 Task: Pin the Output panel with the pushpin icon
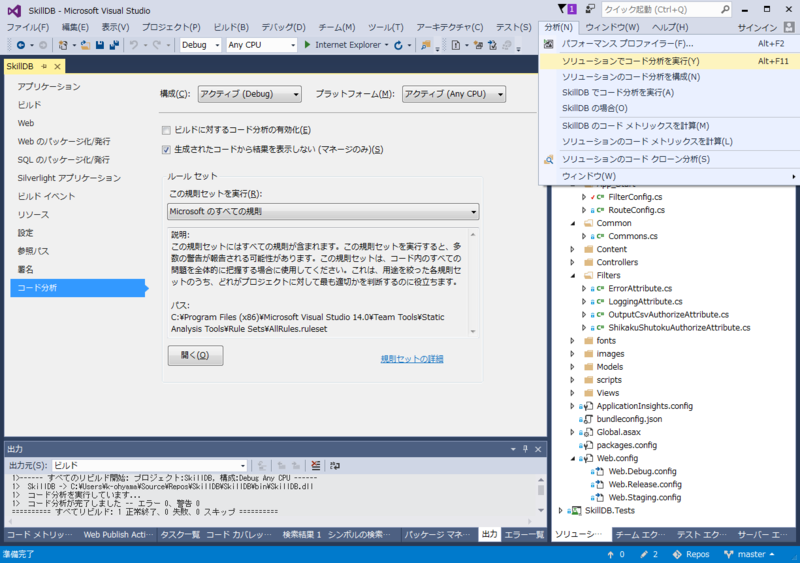coord(525,449)
